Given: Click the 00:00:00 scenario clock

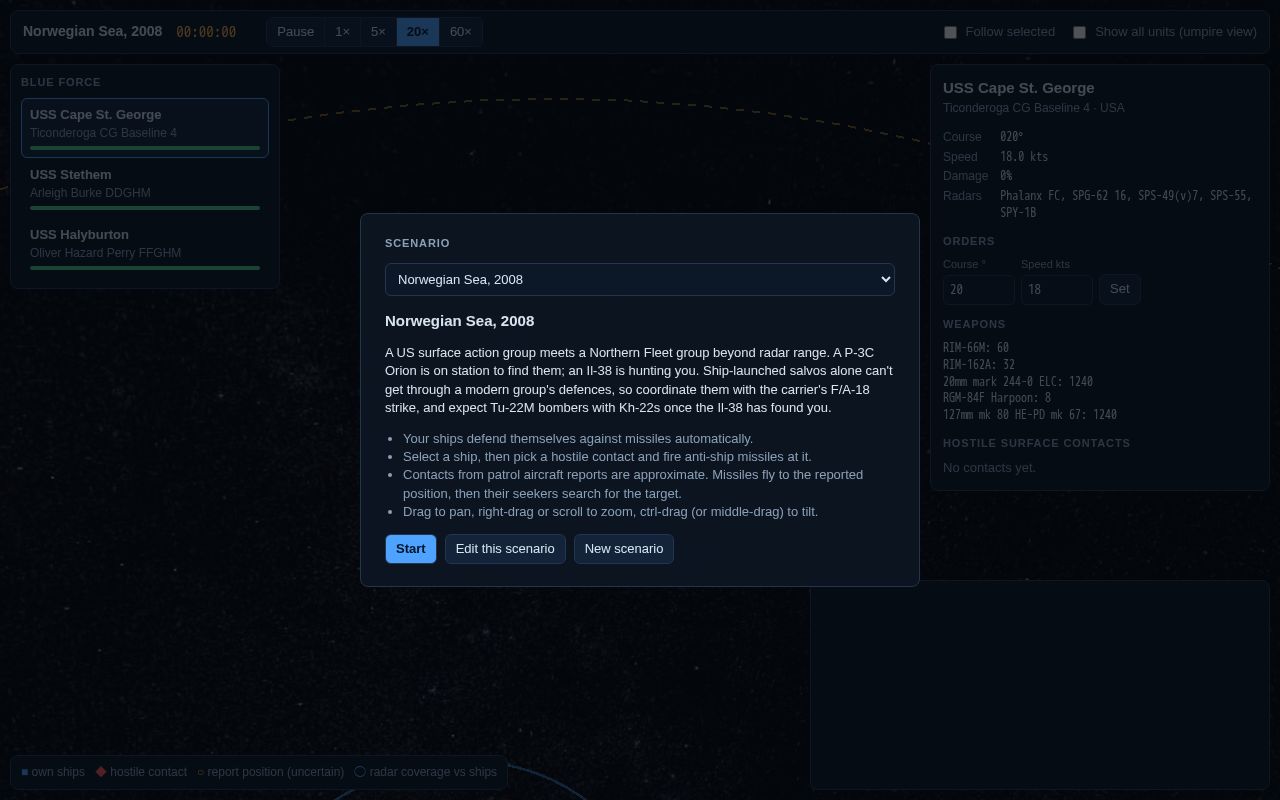Looking at the screenshot, I should (x=206, y=32).
